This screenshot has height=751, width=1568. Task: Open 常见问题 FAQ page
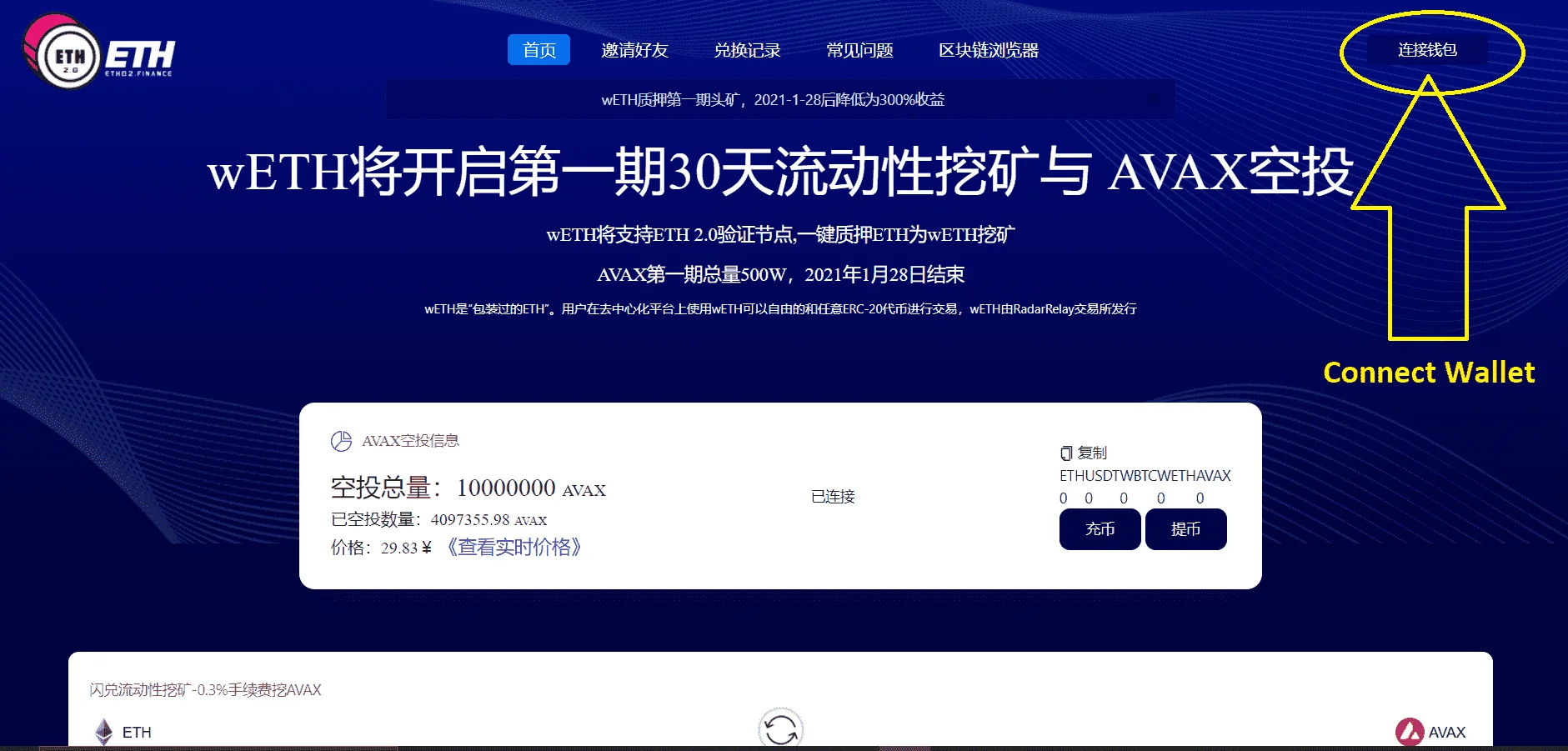859,50
